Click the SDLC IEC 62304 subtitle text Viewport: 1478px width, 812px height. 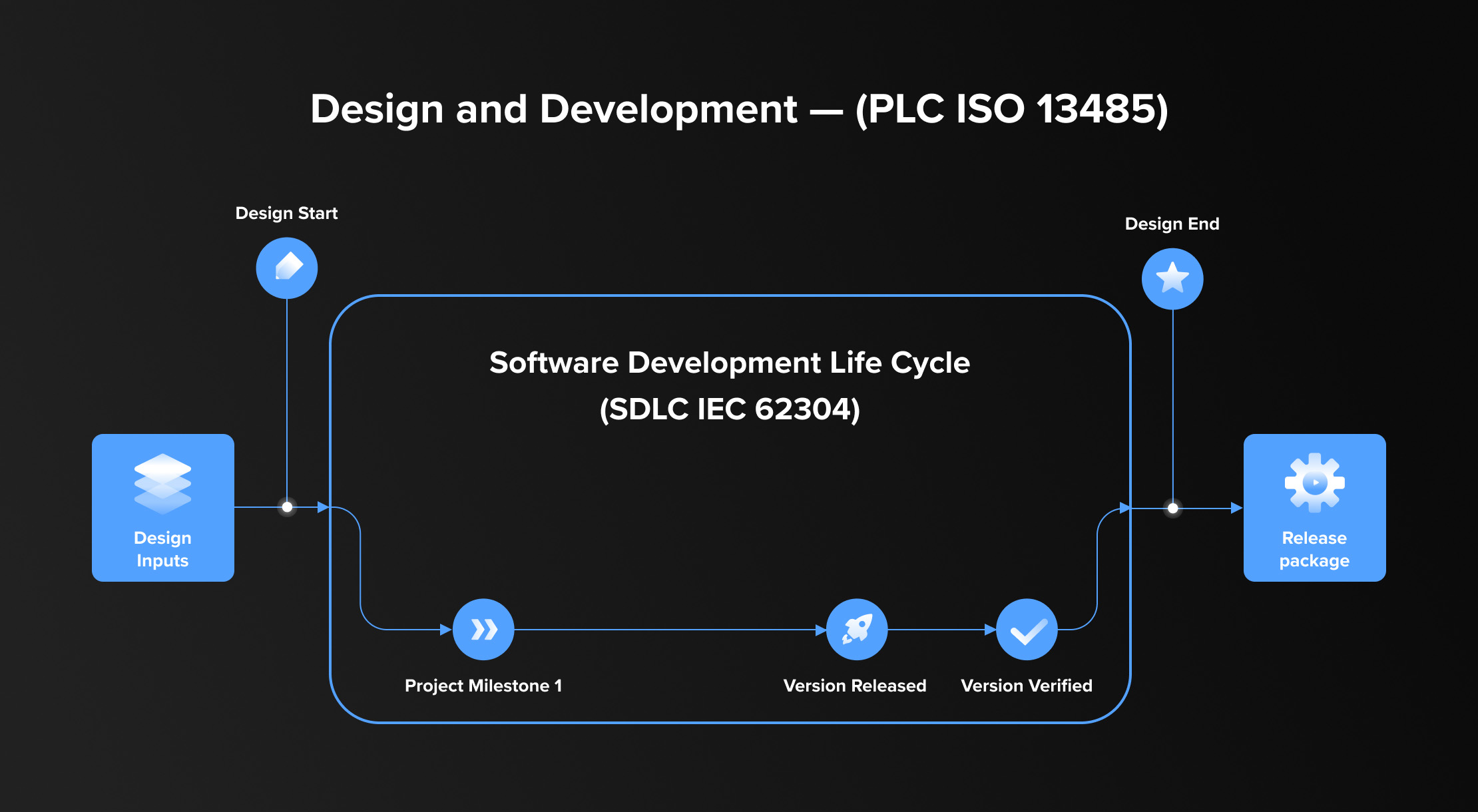click(730, 409)
